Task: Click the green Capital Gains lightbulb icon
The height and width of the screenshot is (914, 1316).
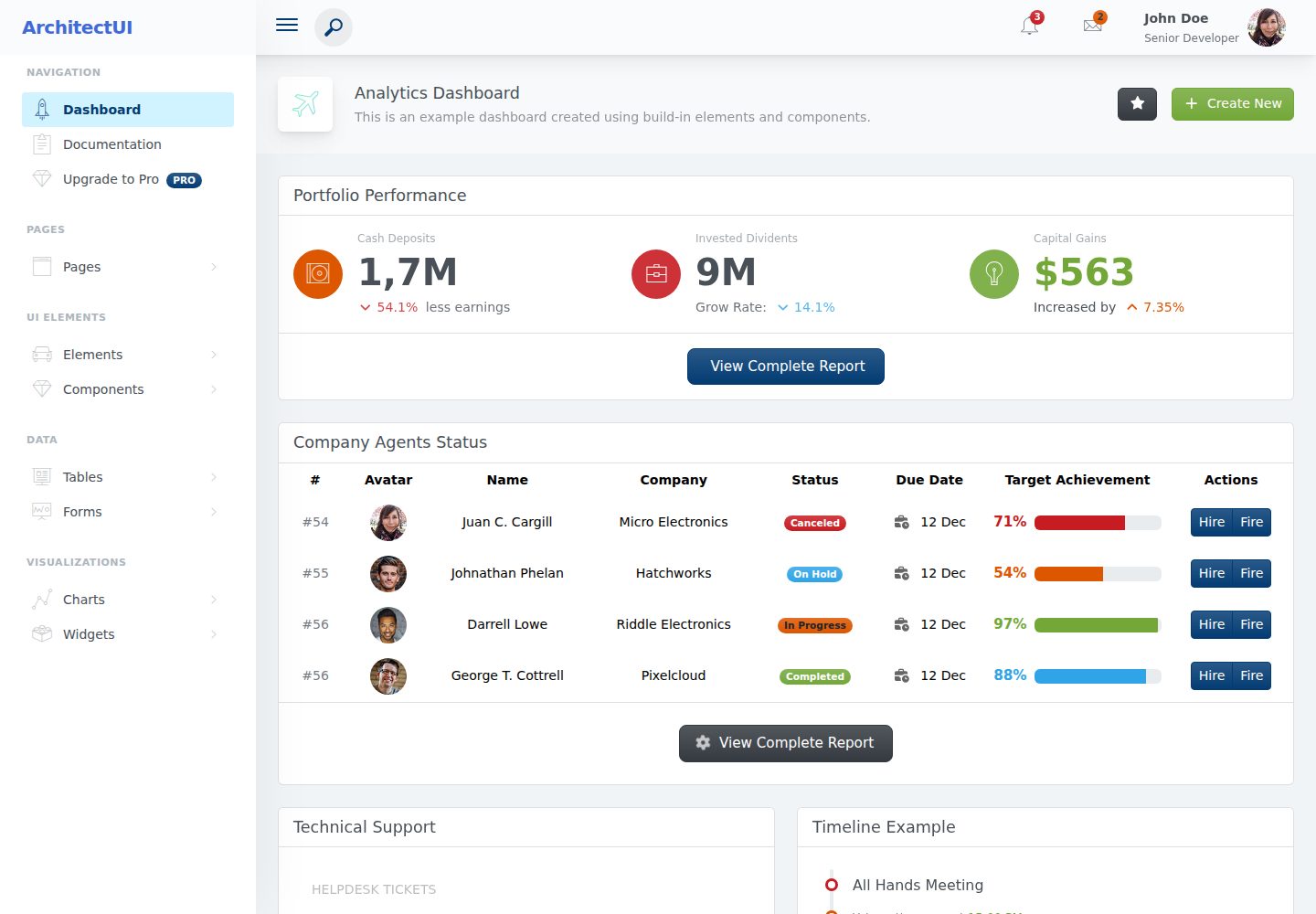Action: click(x=994, y=273)
